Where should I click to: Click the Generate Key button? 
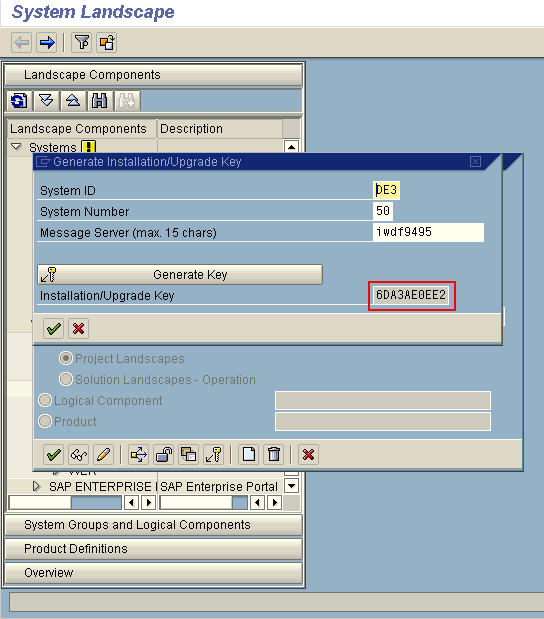180,274
